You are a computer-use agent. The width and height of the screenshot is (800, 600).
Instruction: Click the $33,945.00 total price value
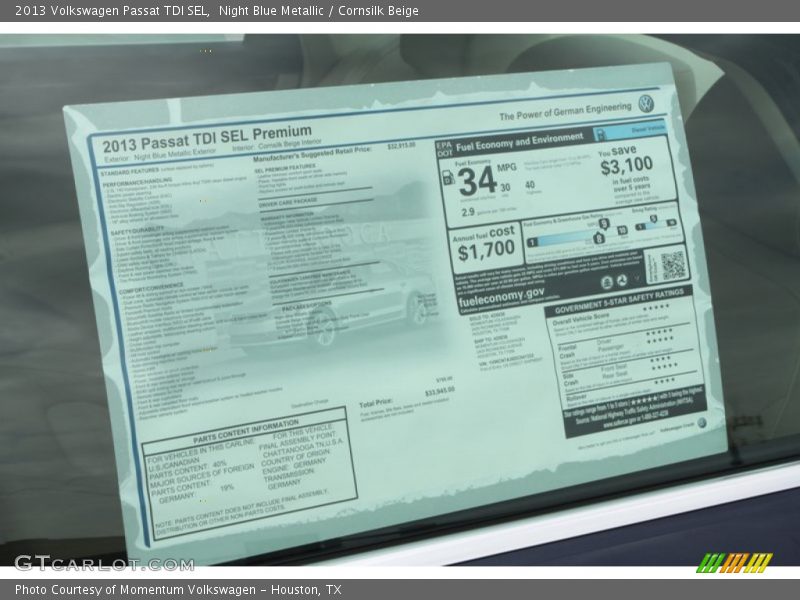[439, 391]
